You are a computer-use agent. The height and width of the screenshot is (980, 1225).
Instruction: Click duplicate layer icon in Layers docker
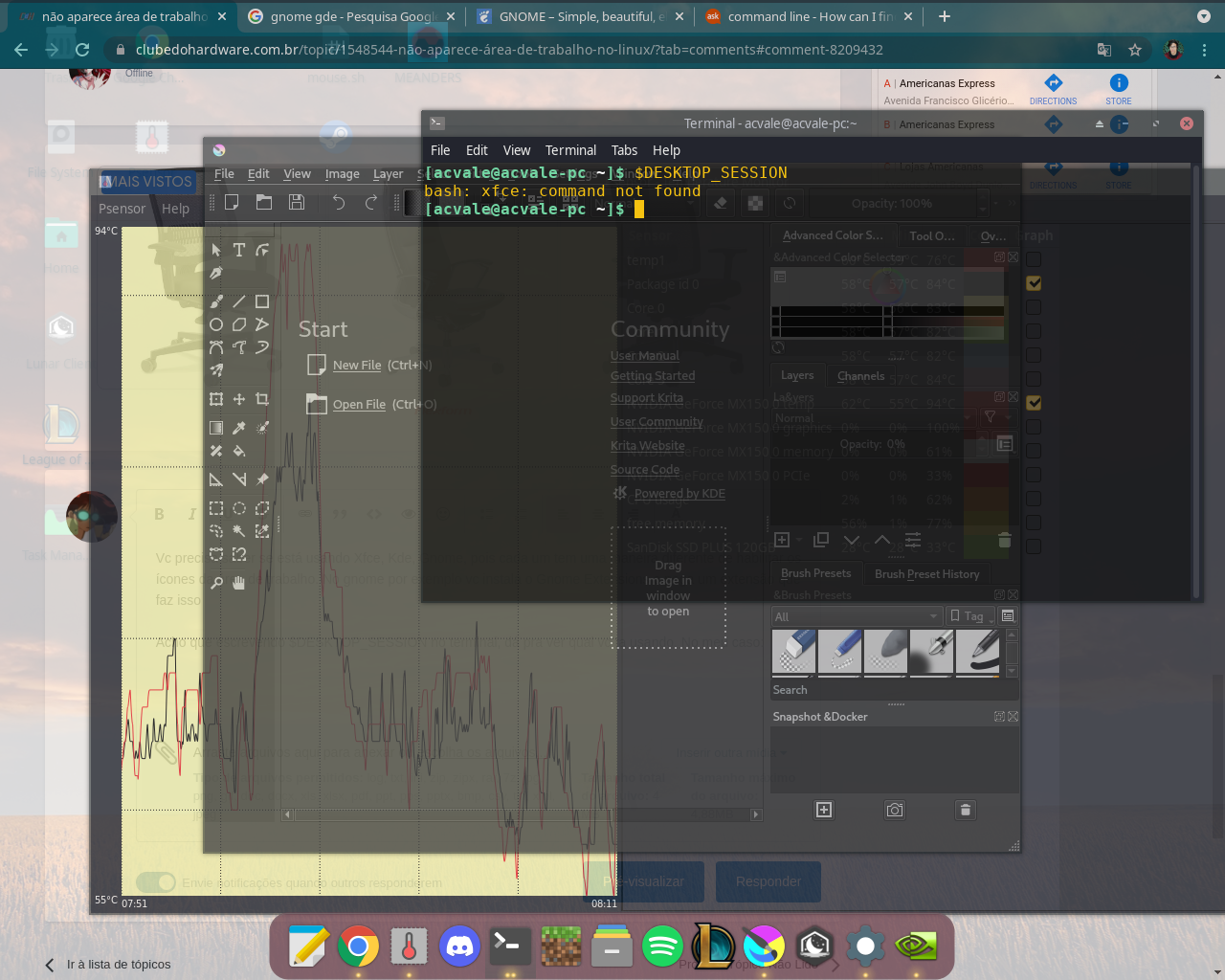(821, 540)
